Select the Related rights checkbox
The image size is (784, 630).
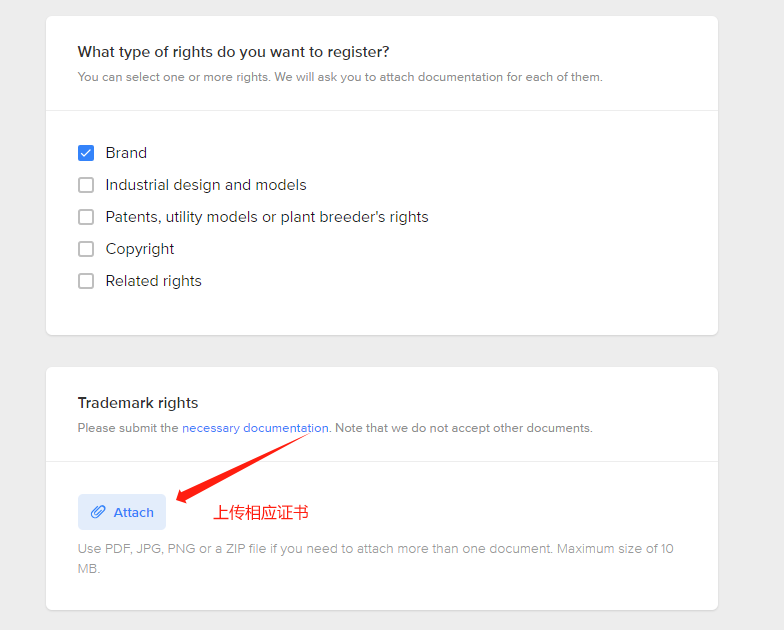(86, 281)
